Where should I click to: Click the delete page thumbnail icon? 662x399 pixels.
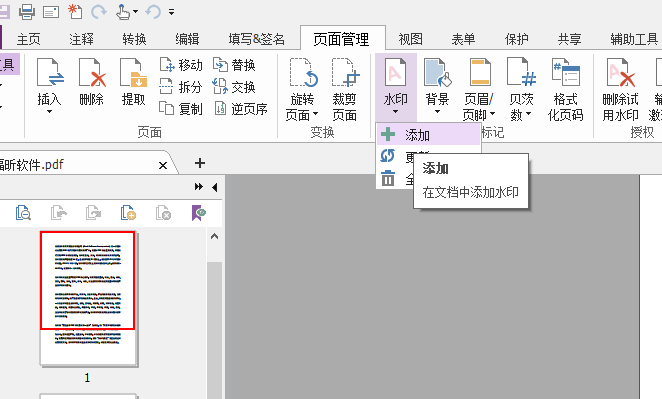(x=163, y=213)
